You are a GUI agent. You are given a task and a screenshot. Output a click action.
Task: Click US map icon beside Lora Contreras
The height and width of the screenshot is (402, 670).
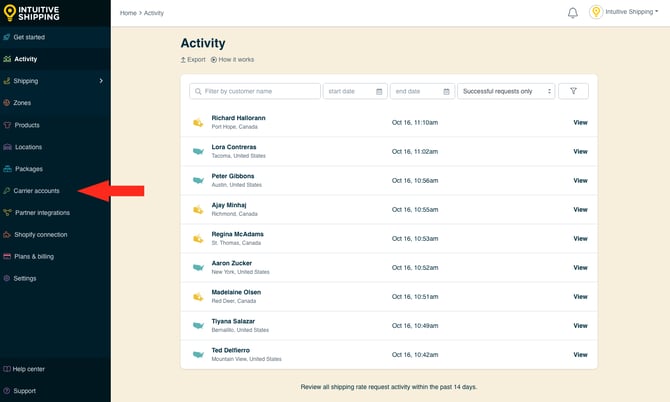[198, 151]
